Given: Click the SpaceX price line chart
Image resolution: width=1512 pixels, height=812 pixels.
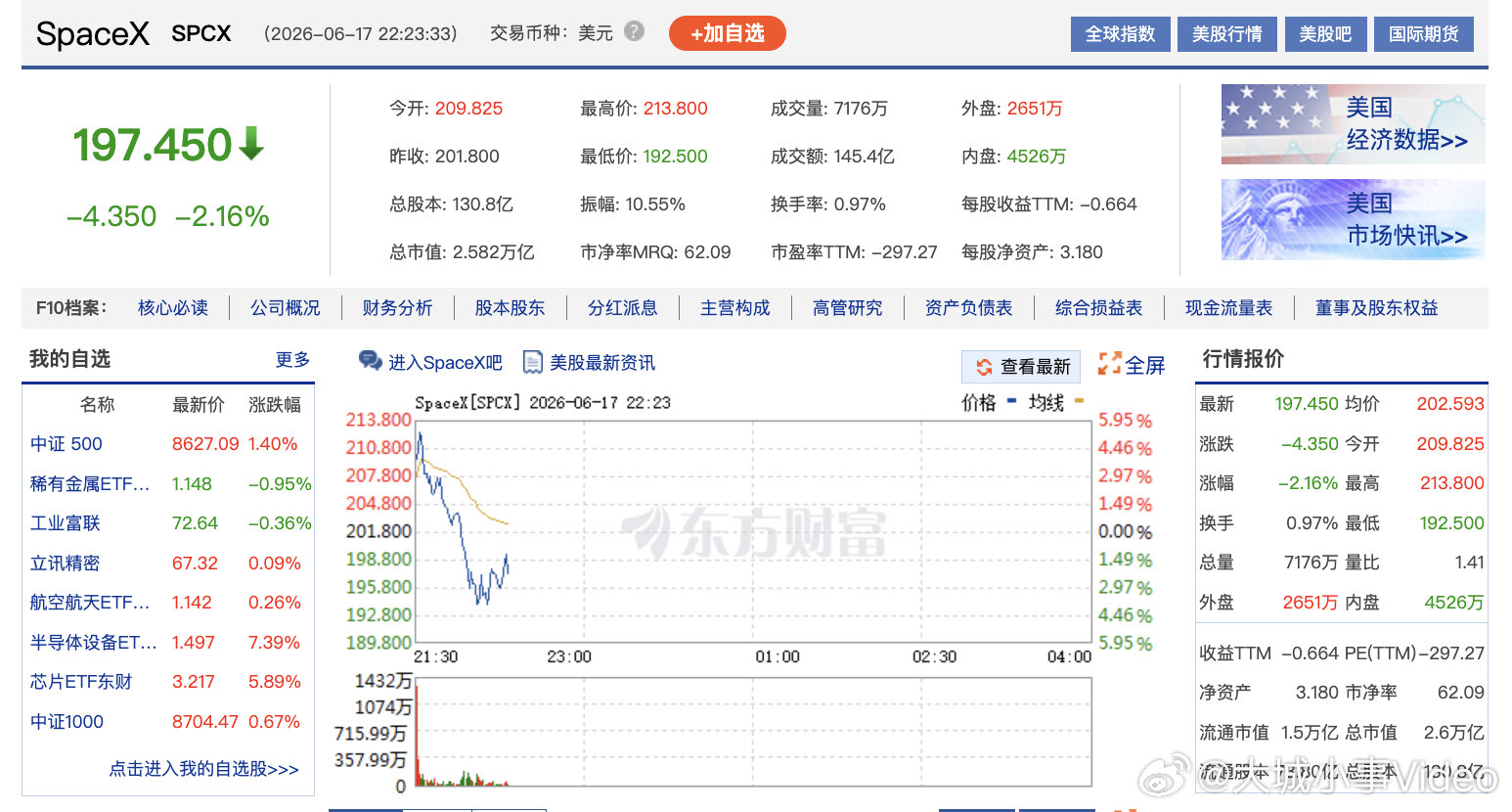Looking at the screenshot, I should (753, 531).
